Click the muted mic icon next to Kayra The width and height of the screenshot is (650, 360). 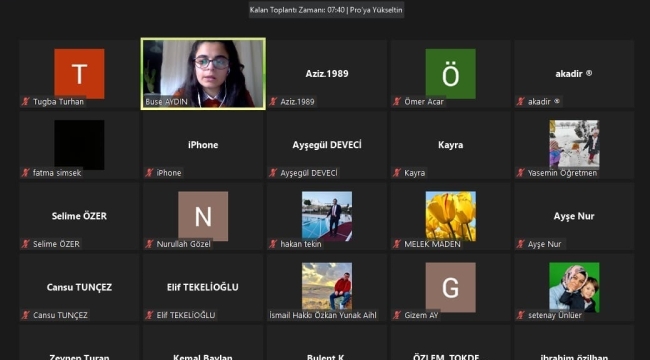pyautogui.click(x=397, y=173)
